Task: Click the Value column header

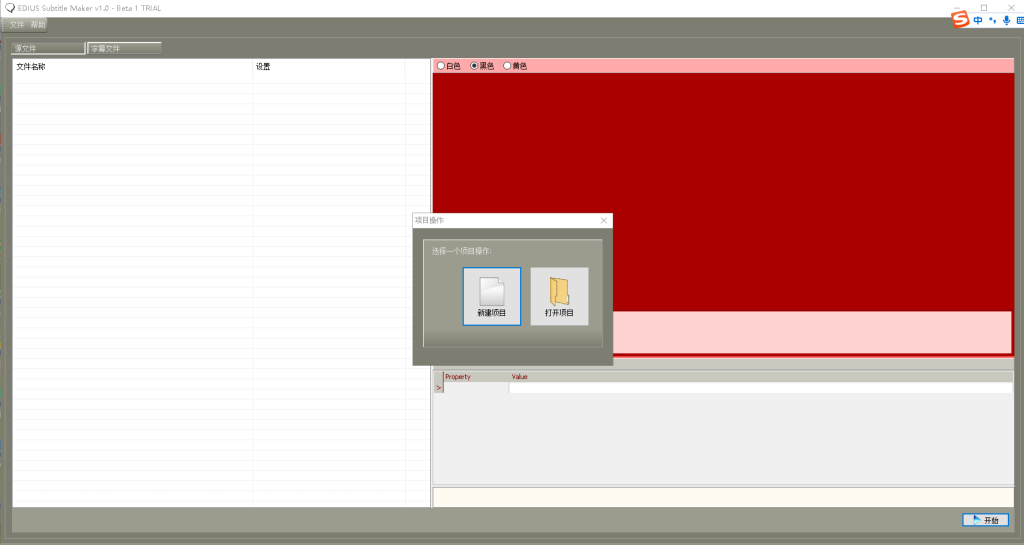Action: (761, 377)
